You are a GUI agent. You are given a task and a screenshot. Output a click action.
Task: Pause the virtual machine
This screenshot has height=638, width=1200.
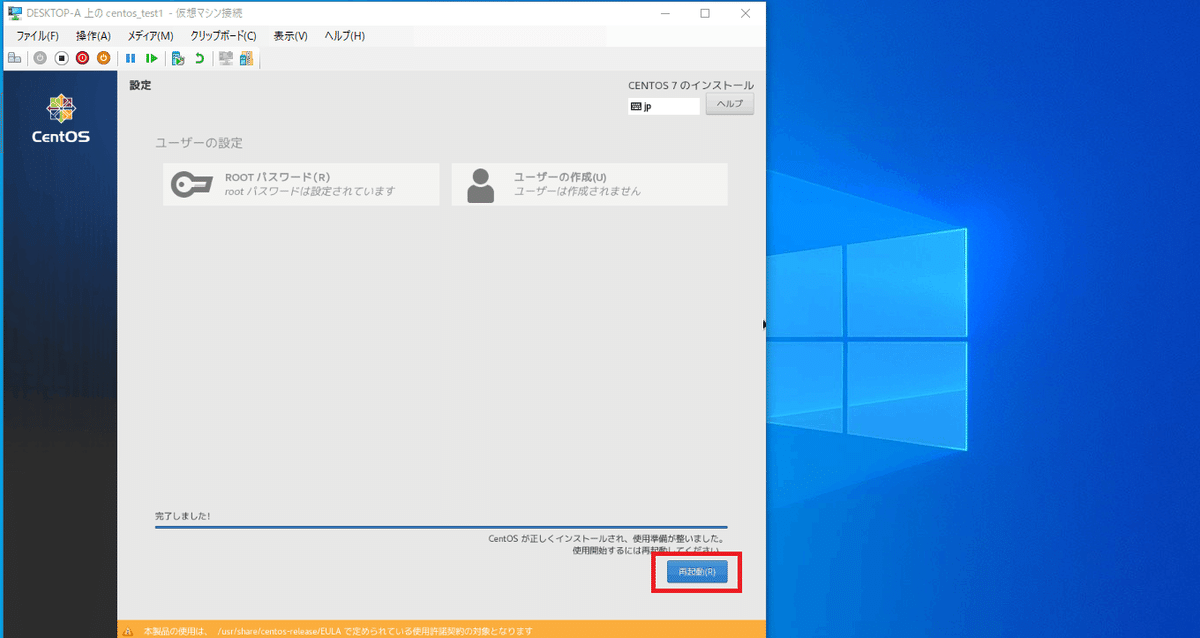[x=131, y=58]
